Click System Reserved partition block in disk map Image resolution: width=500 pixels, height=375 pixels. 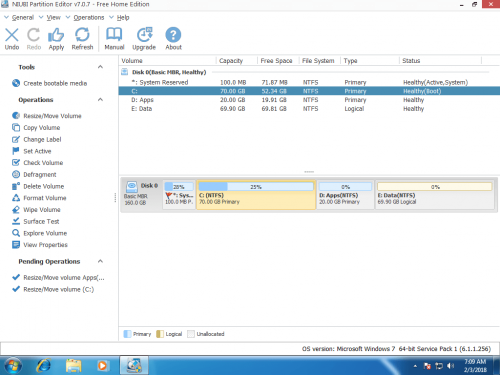[x=179, y=195]
